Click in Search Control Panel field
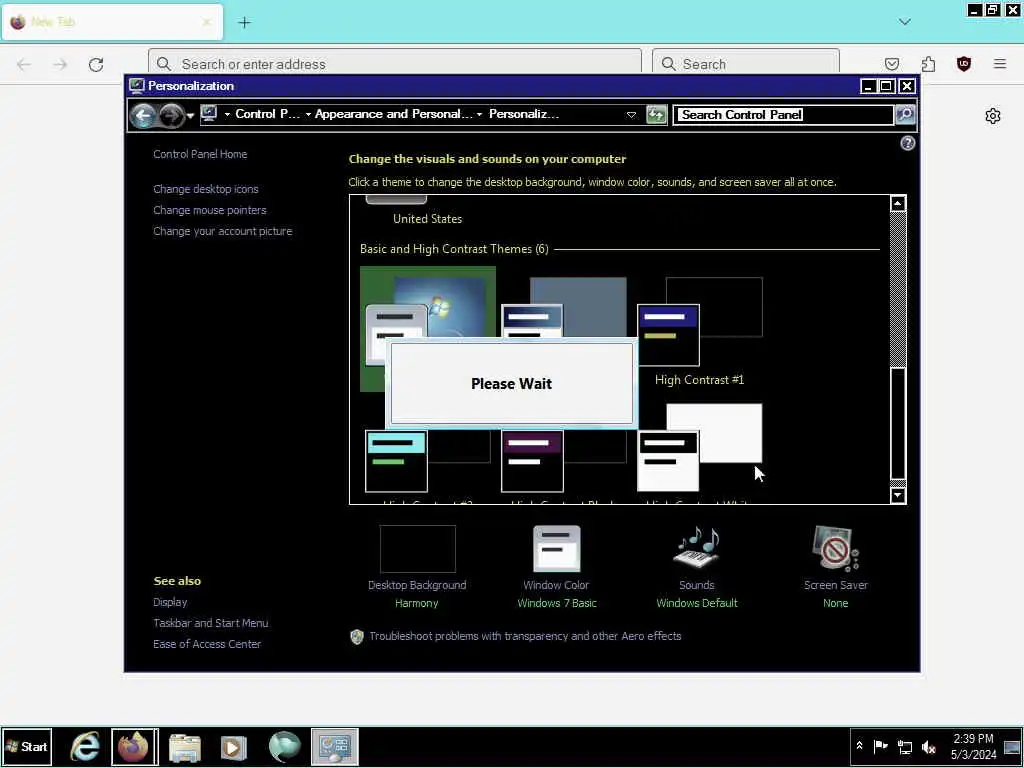Viewport: 1024px width, 768px height. tap(783, 115)
